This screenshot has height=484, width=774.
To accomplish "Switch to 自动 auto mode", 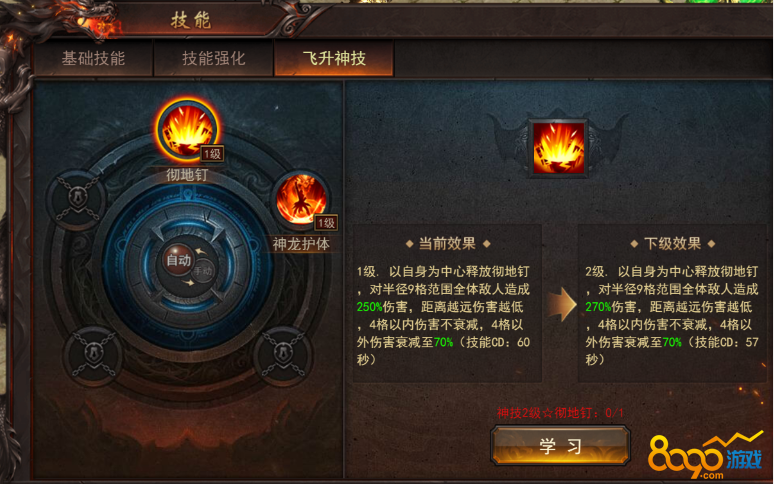I will pos(178,260).
